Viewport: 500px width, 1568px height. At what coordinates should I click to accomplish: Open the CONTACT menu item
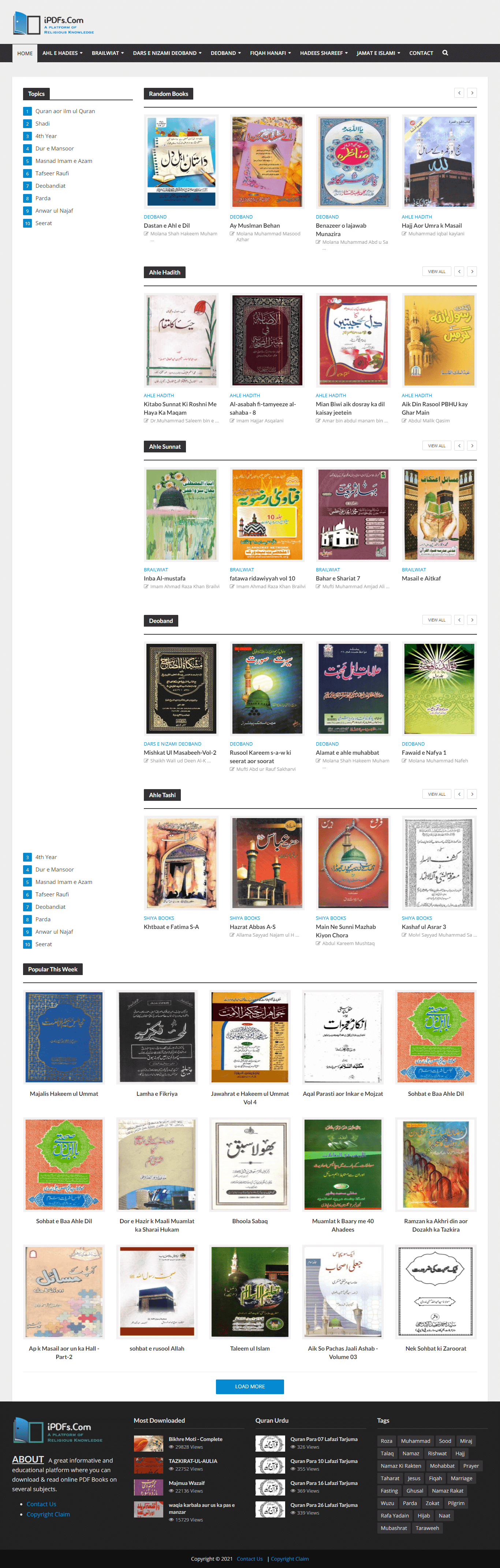tap(421, 53)
